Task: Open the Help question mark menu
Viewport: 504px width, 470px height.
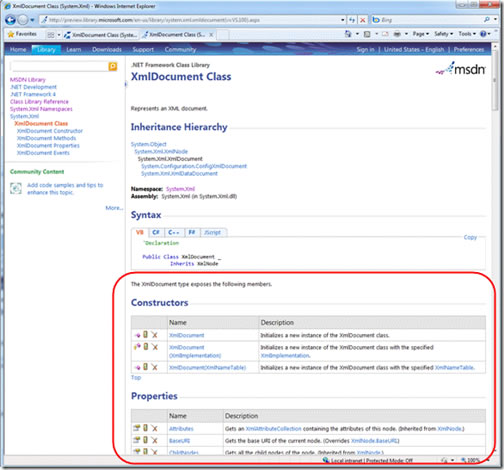Action: [485, 34]
